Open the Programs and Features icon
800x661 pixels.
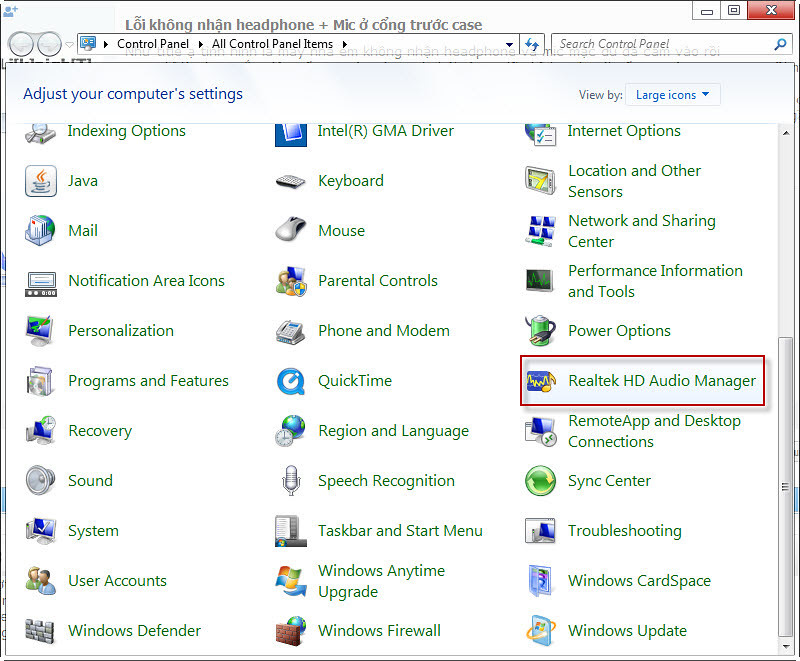click(40, 381)
